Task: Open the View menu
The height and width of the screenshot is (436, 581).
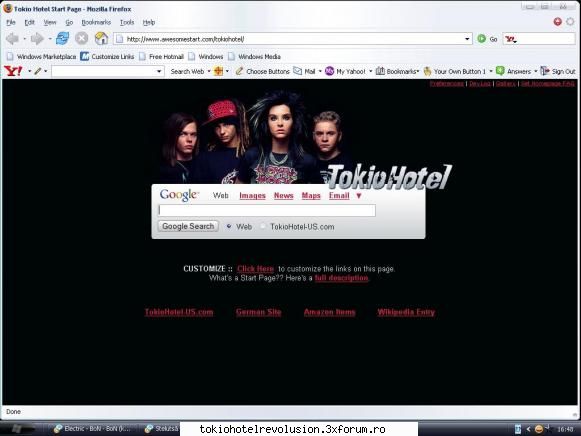Action: tap(50, 22)
